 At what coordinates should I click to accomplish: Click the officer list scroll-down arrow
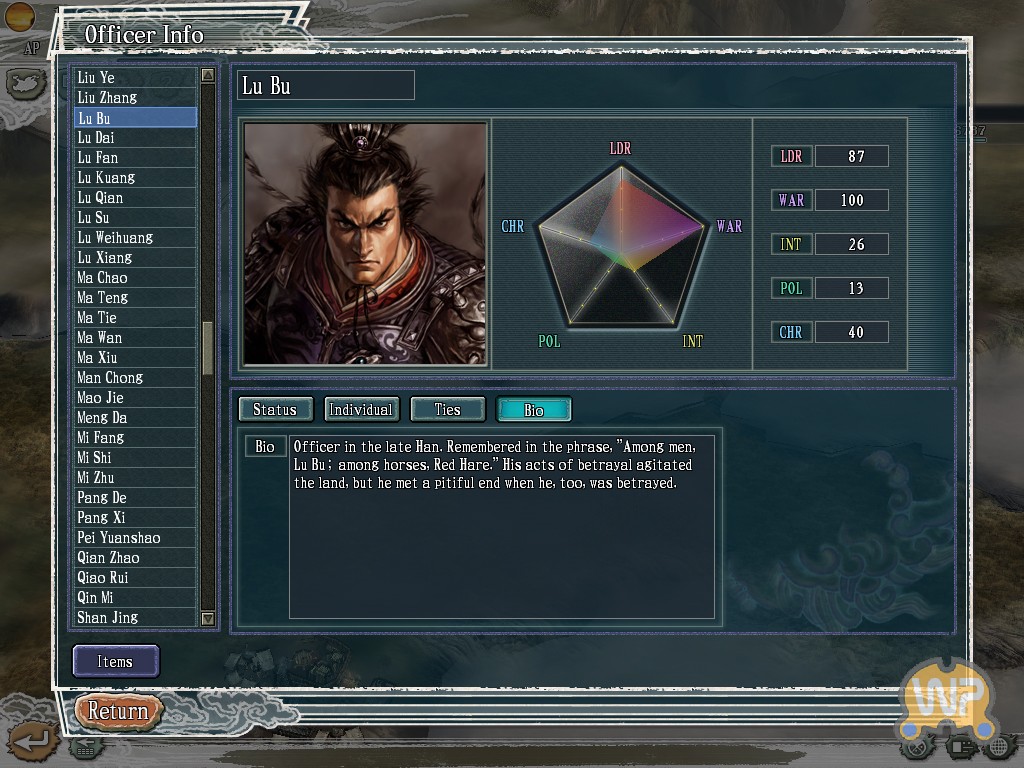208,618
